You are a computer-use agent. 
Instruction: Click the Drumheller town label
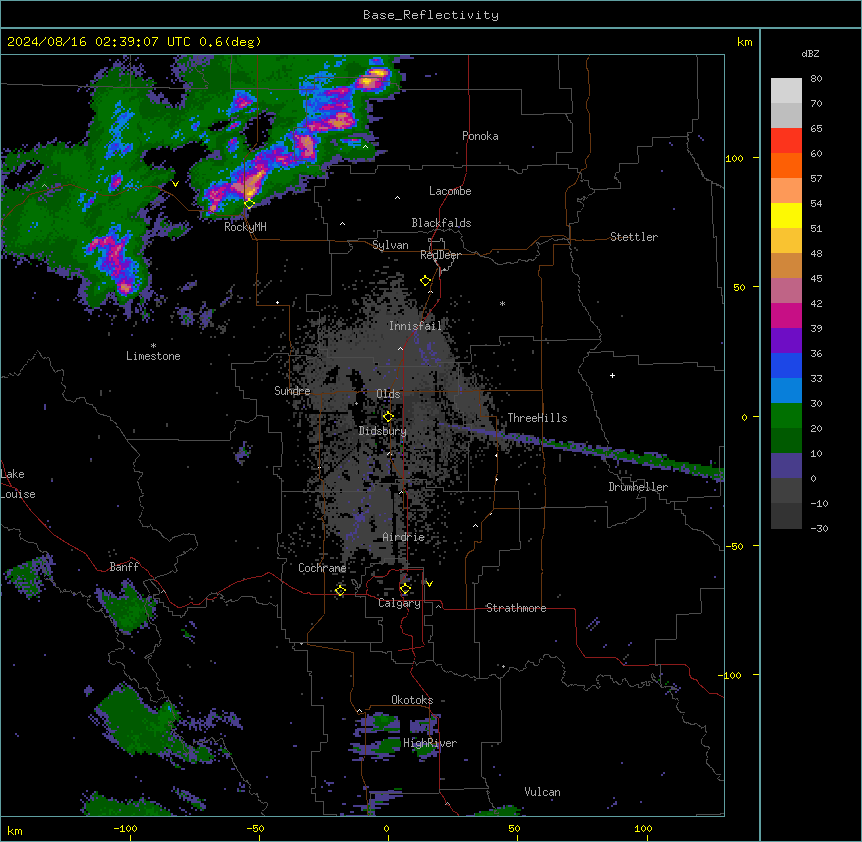click(638, 487)
